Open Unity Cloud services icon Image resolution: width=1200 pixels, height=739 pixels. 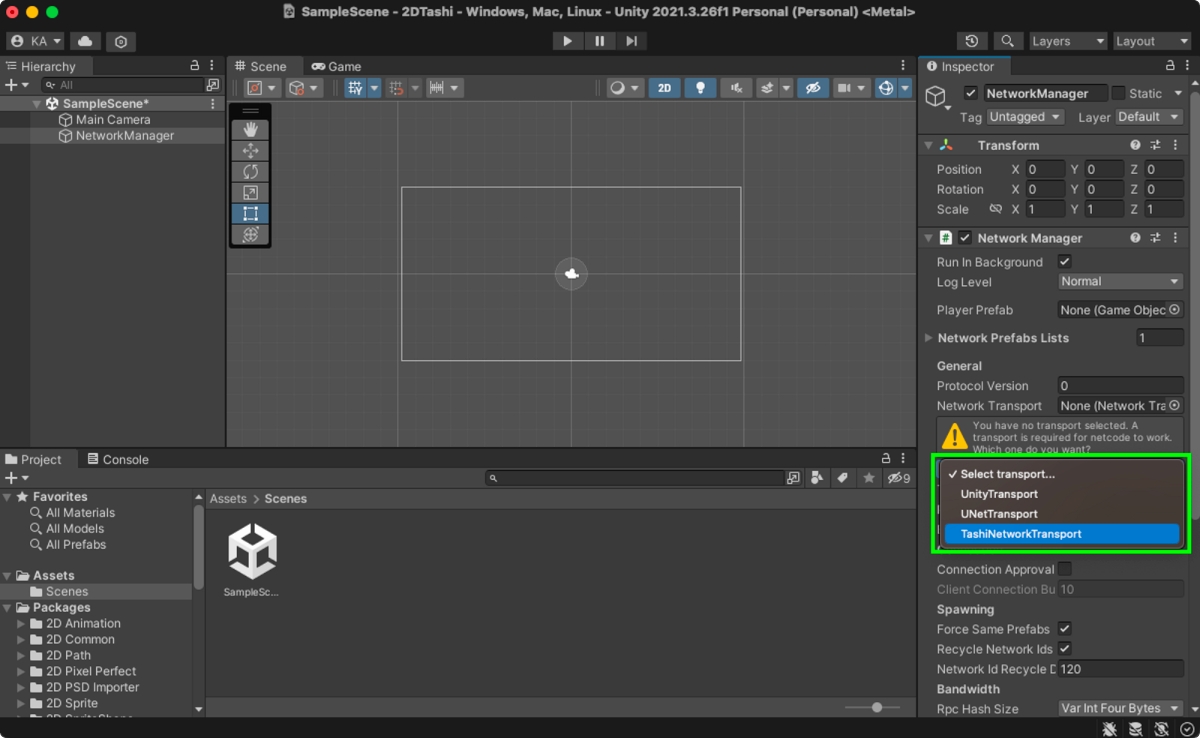(x=85, y=41)
